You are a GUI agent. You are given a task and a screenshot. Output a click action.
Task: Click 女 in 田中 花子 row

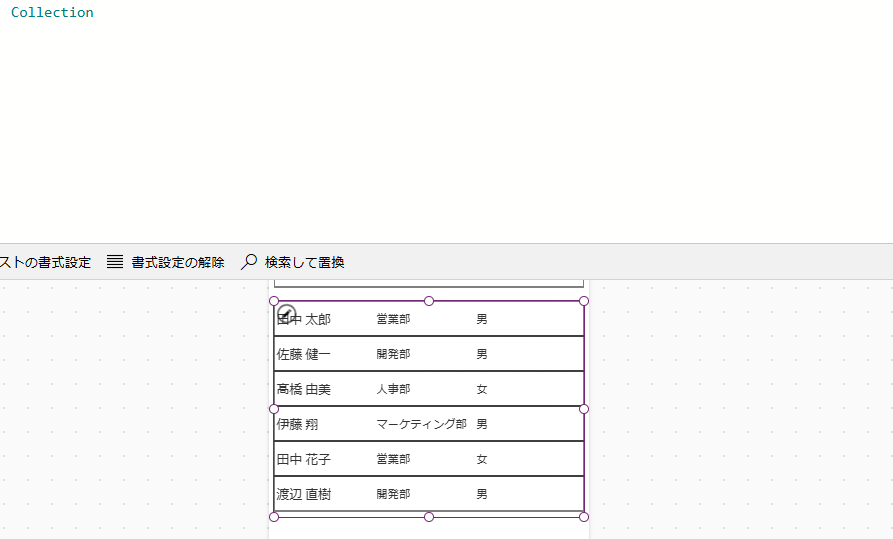pyautogui.click(x=482, y=459)
